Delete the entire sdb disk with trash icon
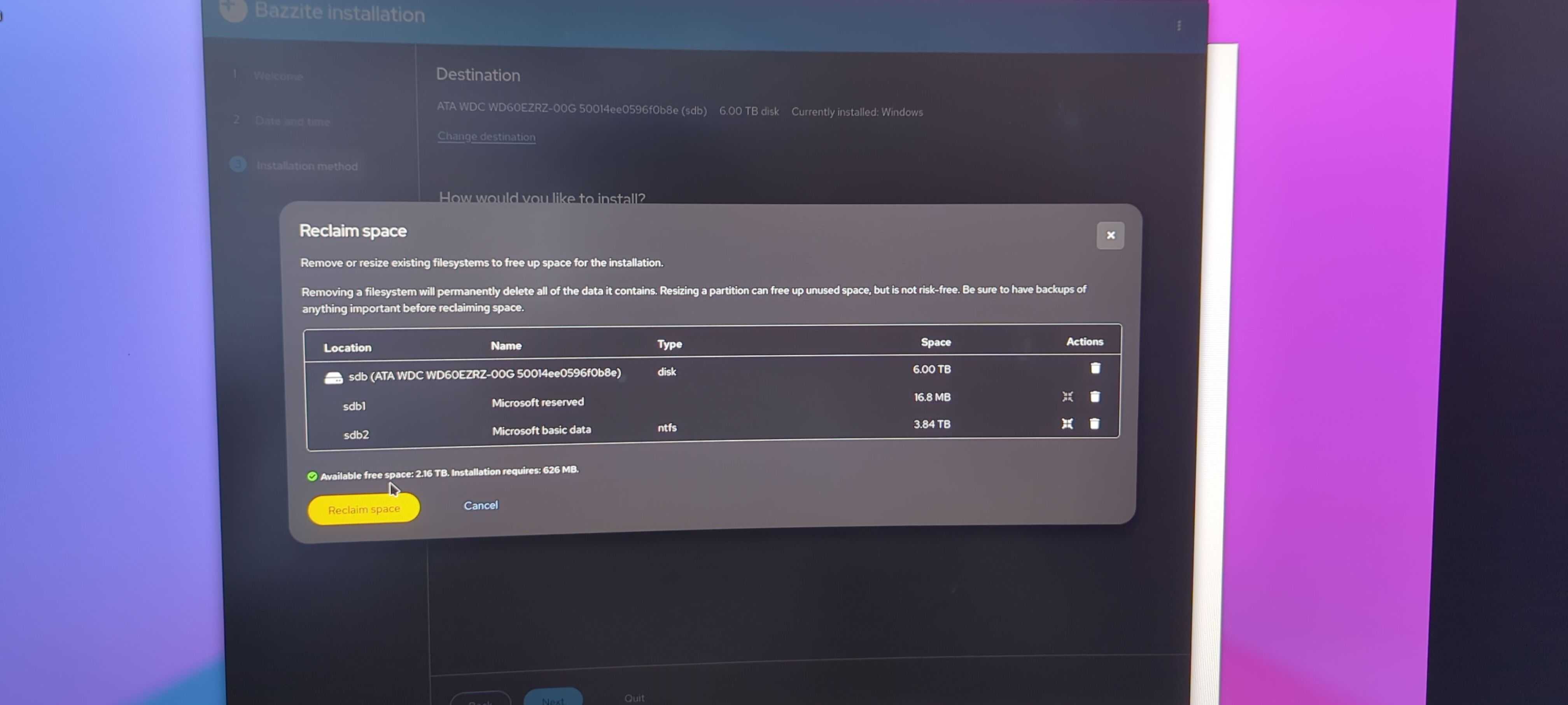The width and height of the screenshot is (1568, 705). [x=1095, y=368]
